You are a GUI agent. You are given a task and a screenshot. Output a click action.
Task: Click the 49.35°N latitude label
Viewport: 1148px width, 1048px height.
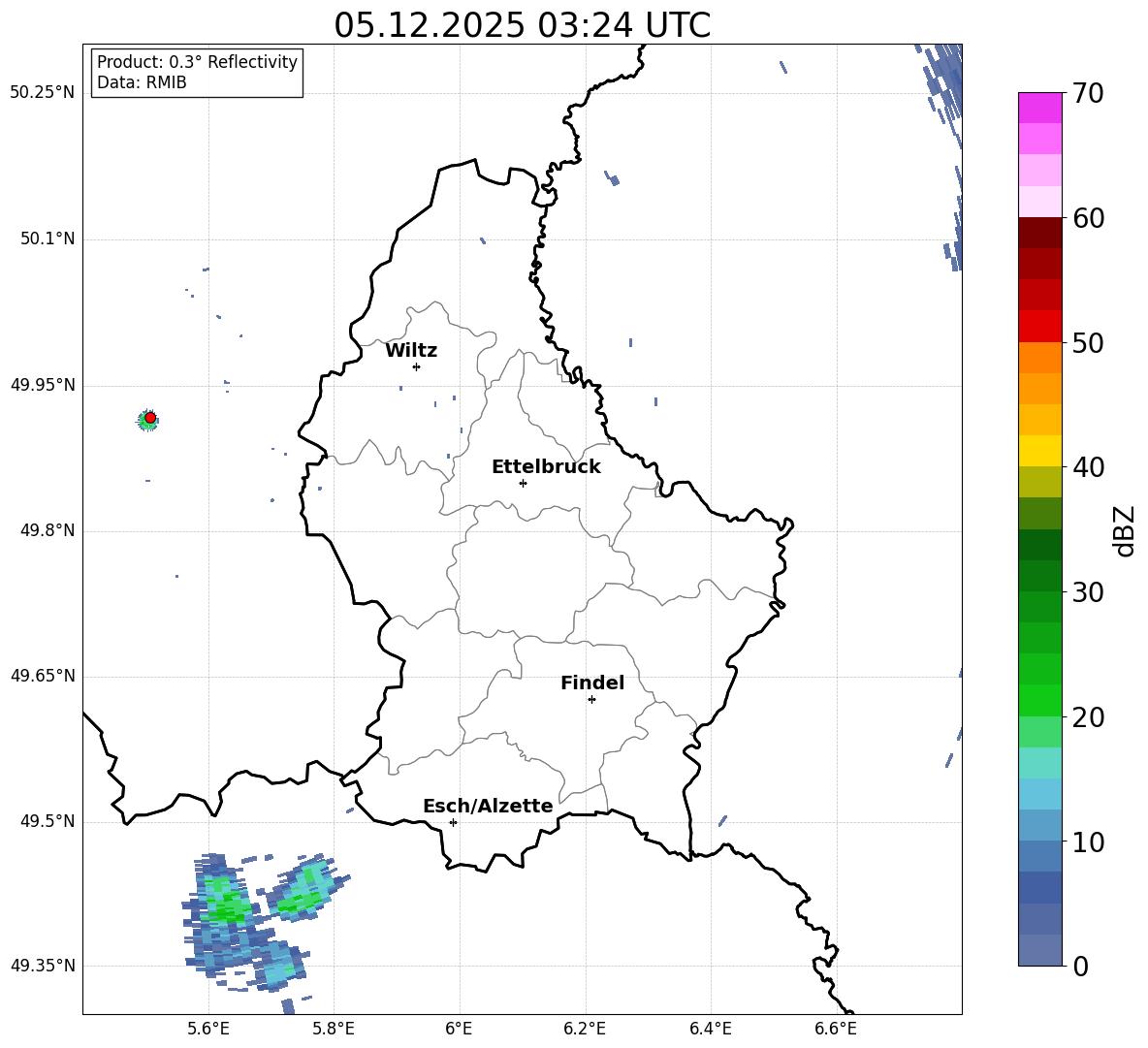point(43,966)
